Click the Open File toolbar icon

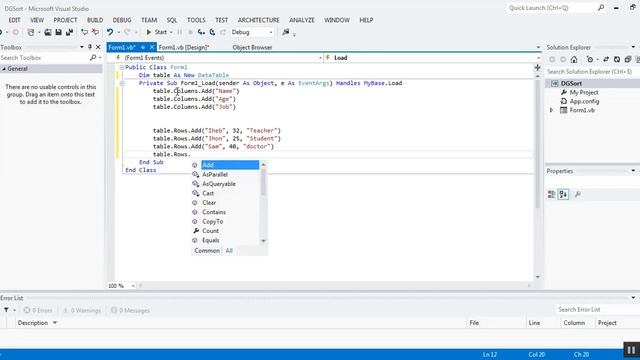point(48,32)
